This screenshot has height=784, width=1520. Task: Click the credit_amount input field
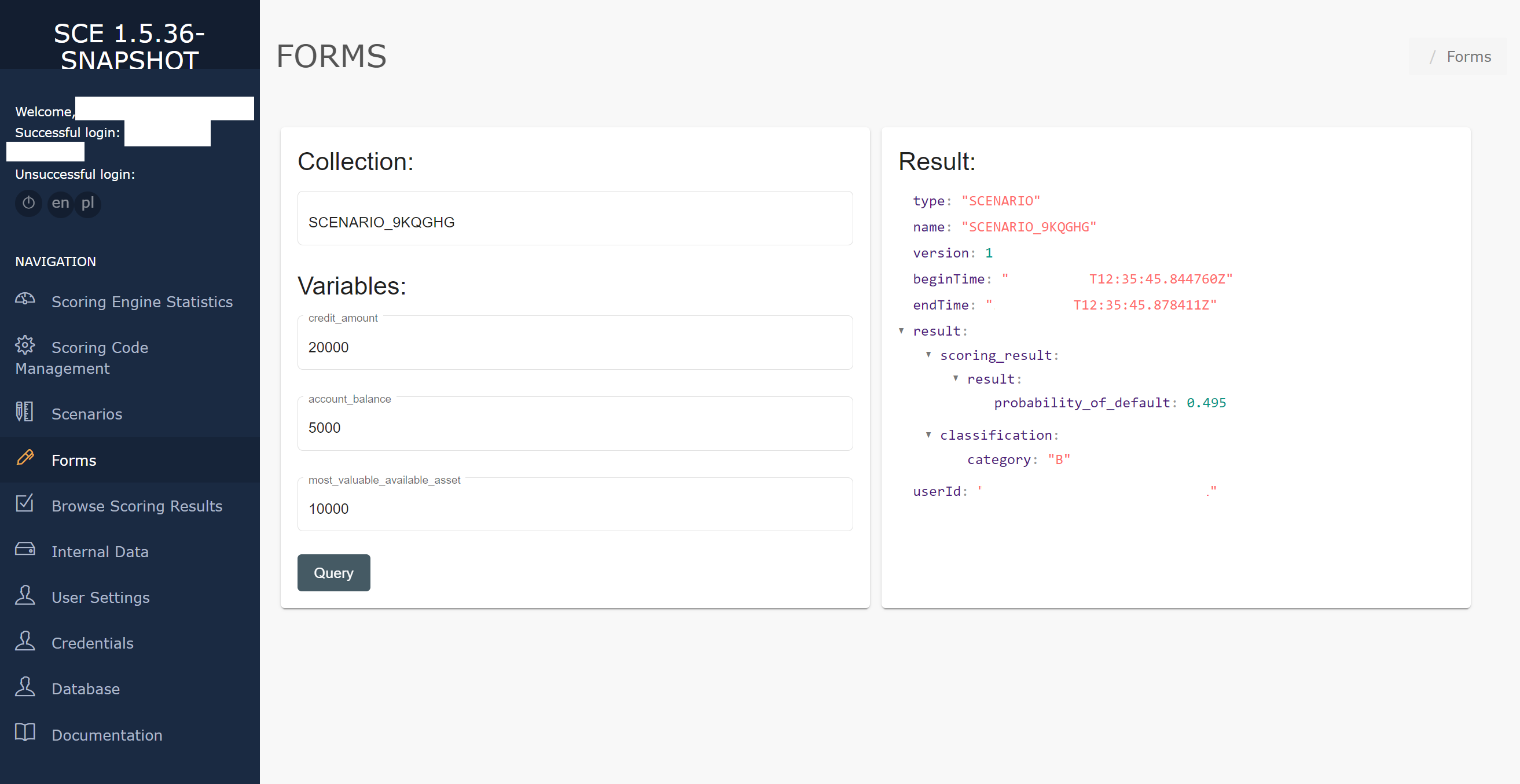[x=574, y=347]
